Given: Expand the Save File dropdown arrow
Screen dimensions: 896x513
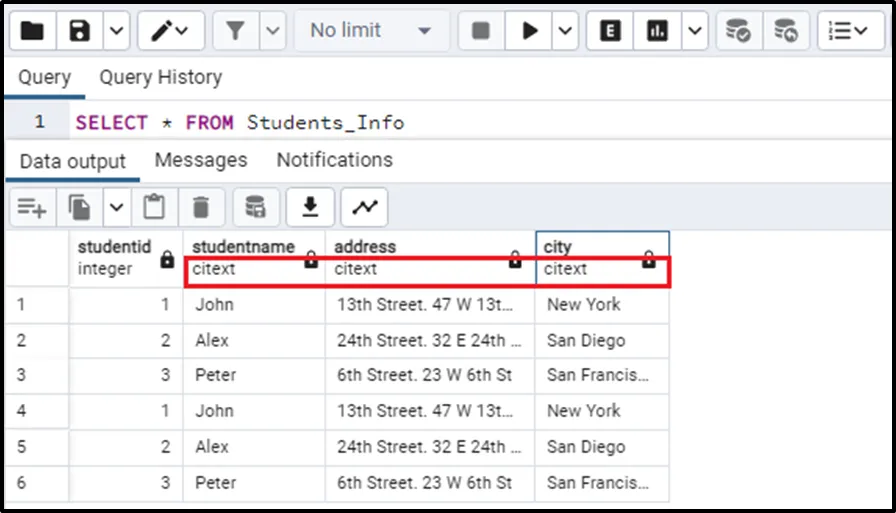Looking at the screenshot, I should pos(116,31).
